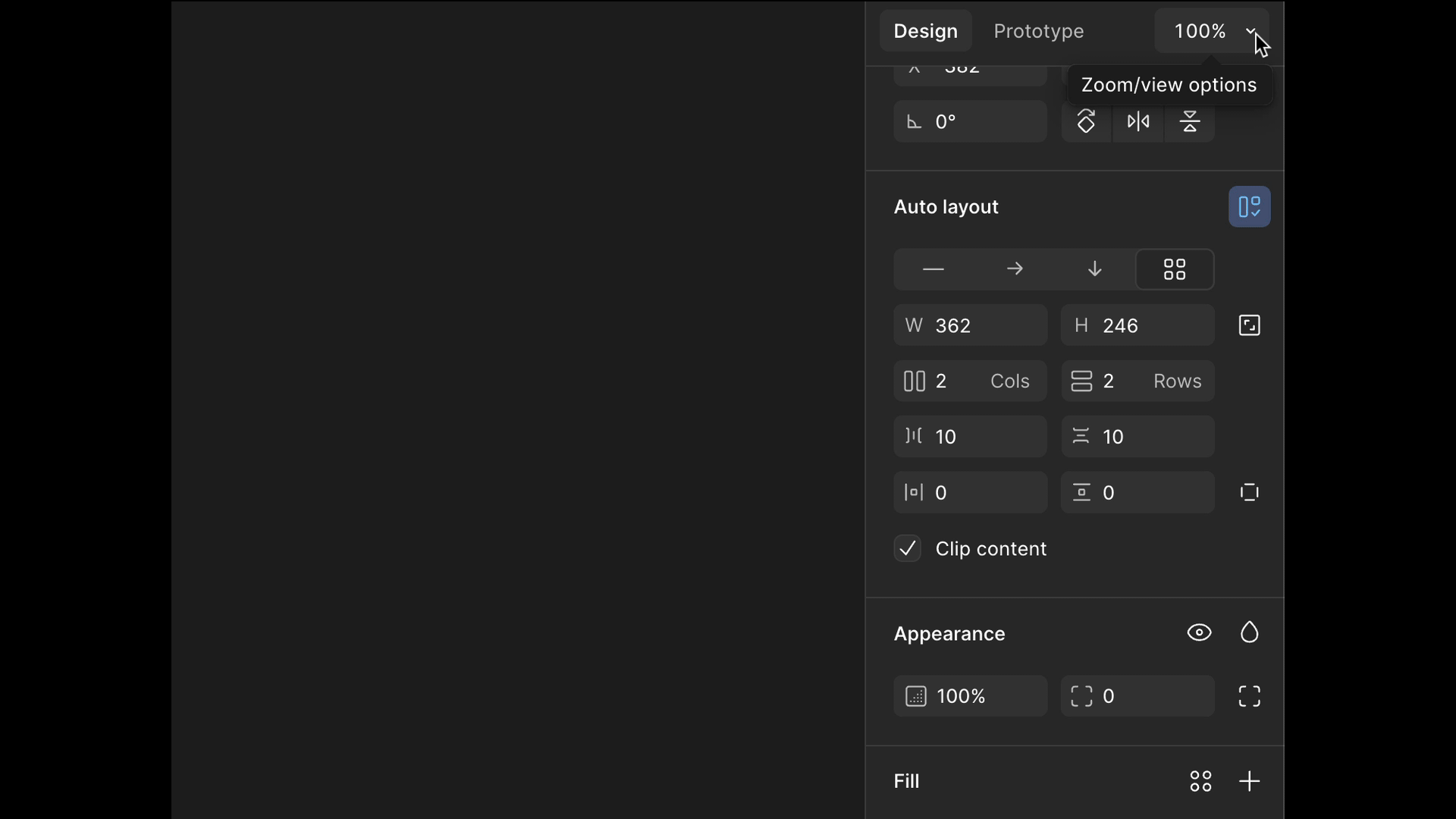This screenshot has height=819, width=1456.
Task: Open the blend mode droplet menu
Action: pos(1249,632)
